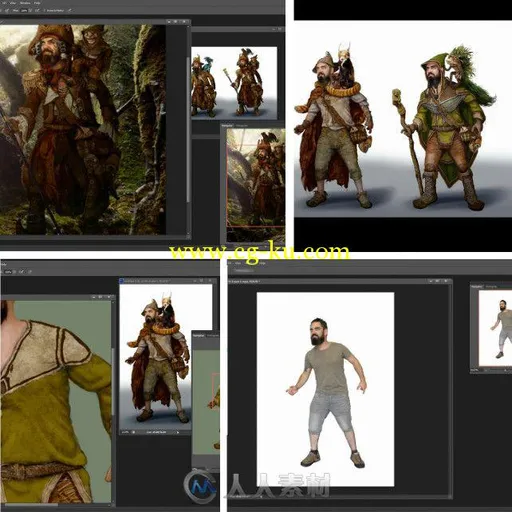
Task: Open the Window menu above the forest painting
Action: coord(25,3)
